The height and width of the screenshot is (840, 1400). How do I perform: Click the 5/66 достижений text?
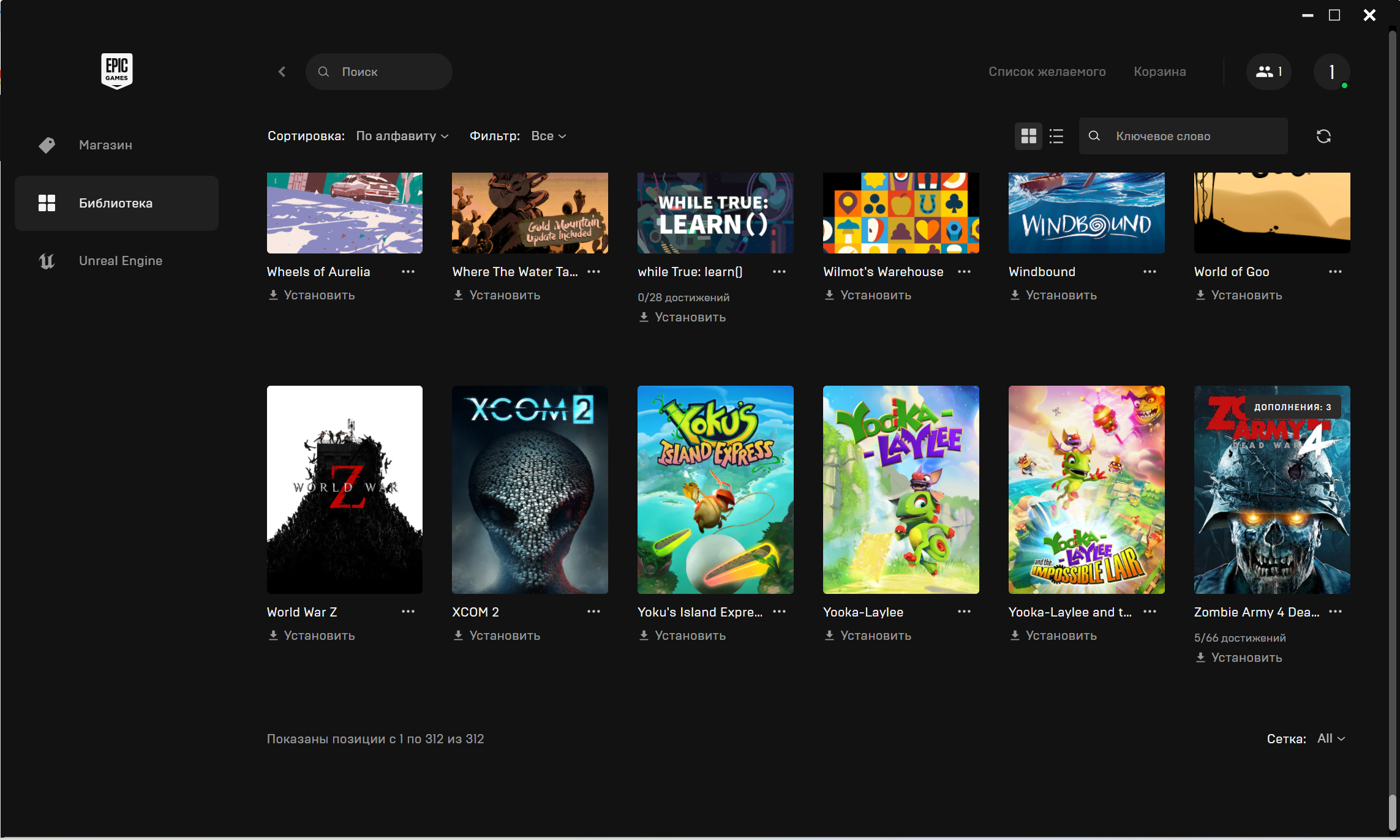pyautogui.click(x=1240, y=638)
